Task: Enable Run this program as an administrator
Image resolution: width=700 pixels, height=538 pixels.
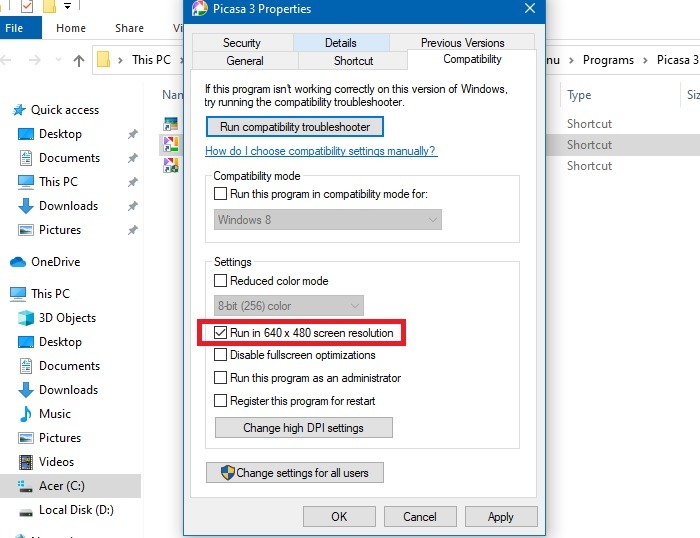Action: click(x=220, y=378)
